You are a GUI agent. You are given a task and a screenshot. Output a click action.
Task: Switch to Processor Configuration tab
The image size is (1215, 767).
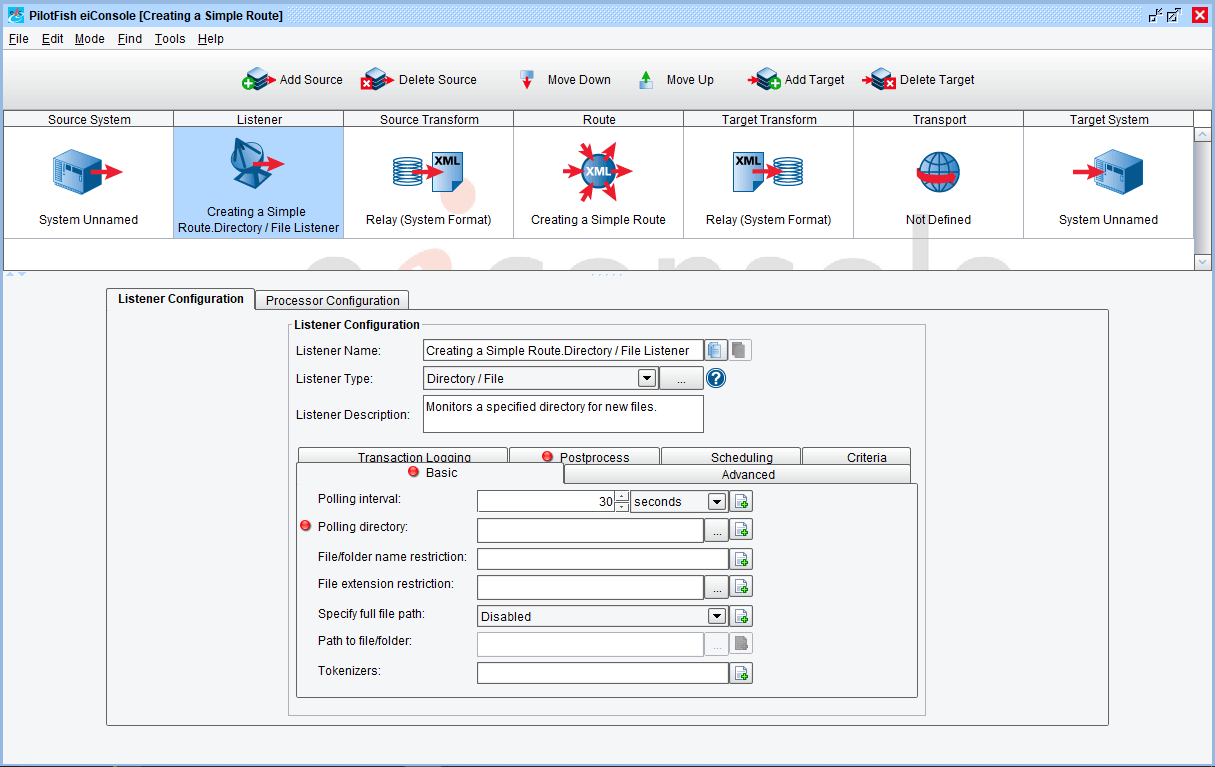[x=333, y=300]
